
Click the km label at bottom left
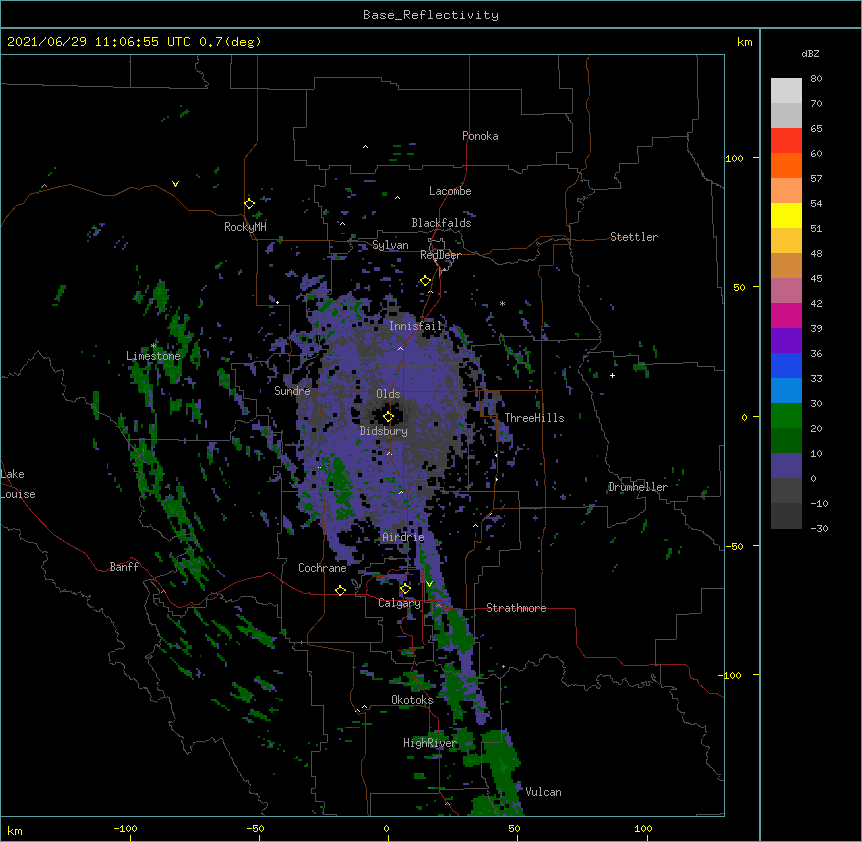15,830
